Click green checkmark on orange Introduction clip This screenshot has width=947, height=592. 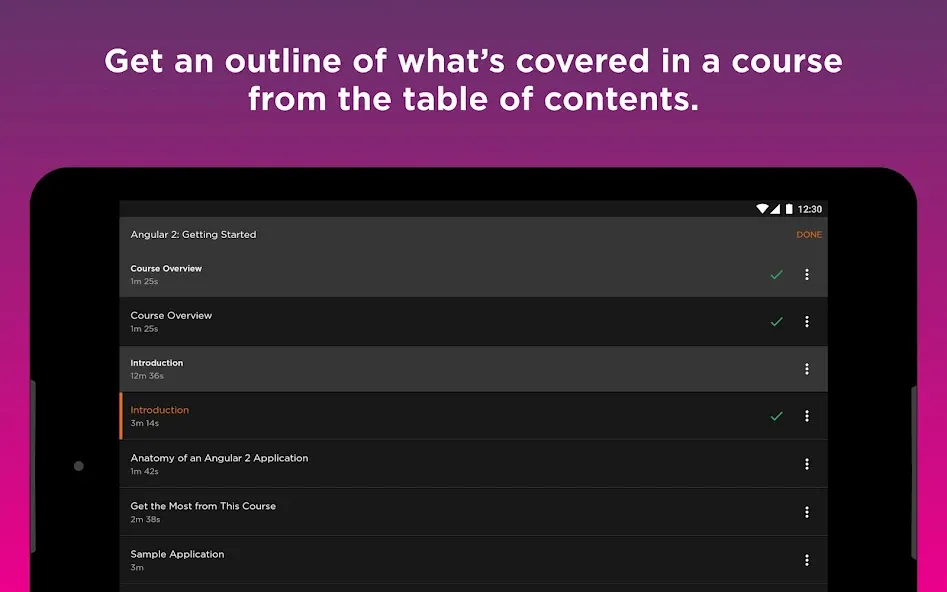pyautogui.click(x=777, y=416)
